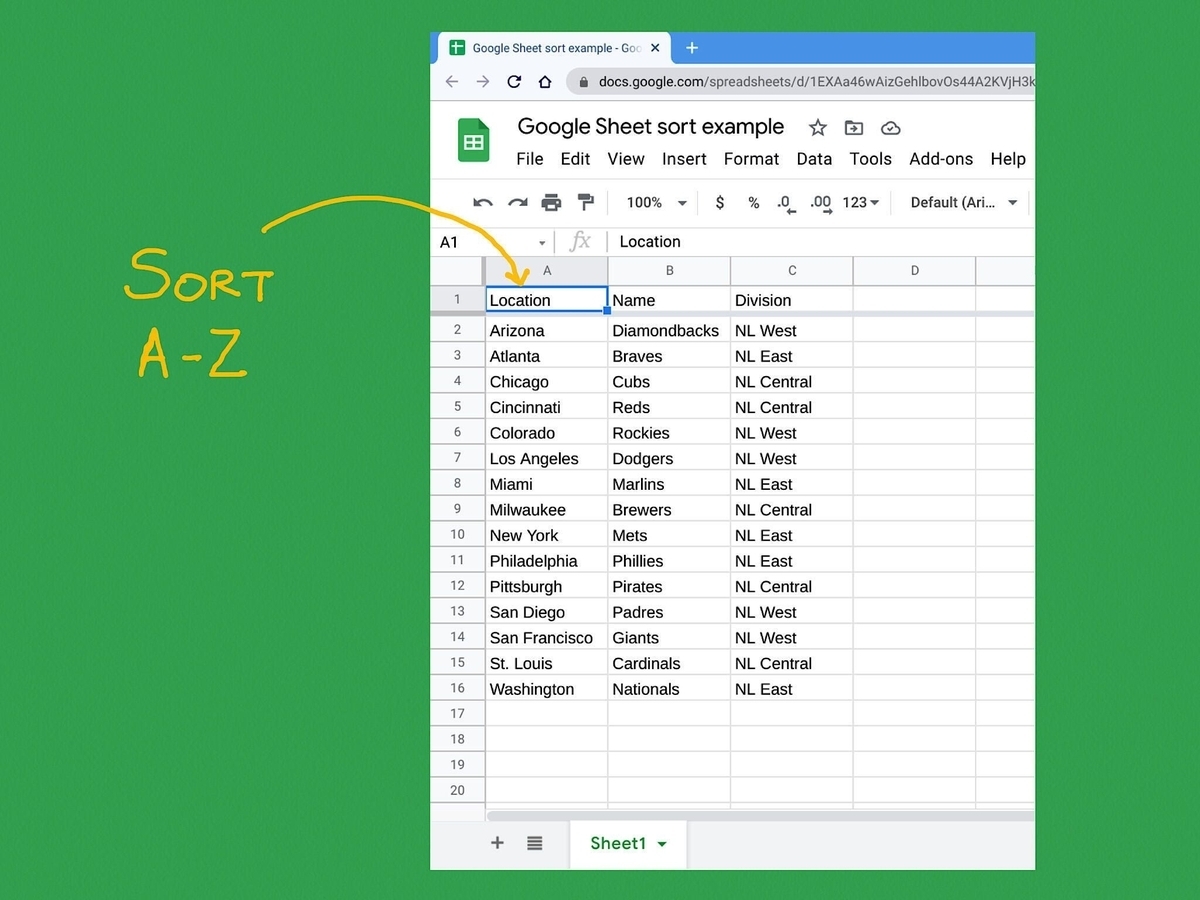Increase decimal places

[x=820, y=202]
